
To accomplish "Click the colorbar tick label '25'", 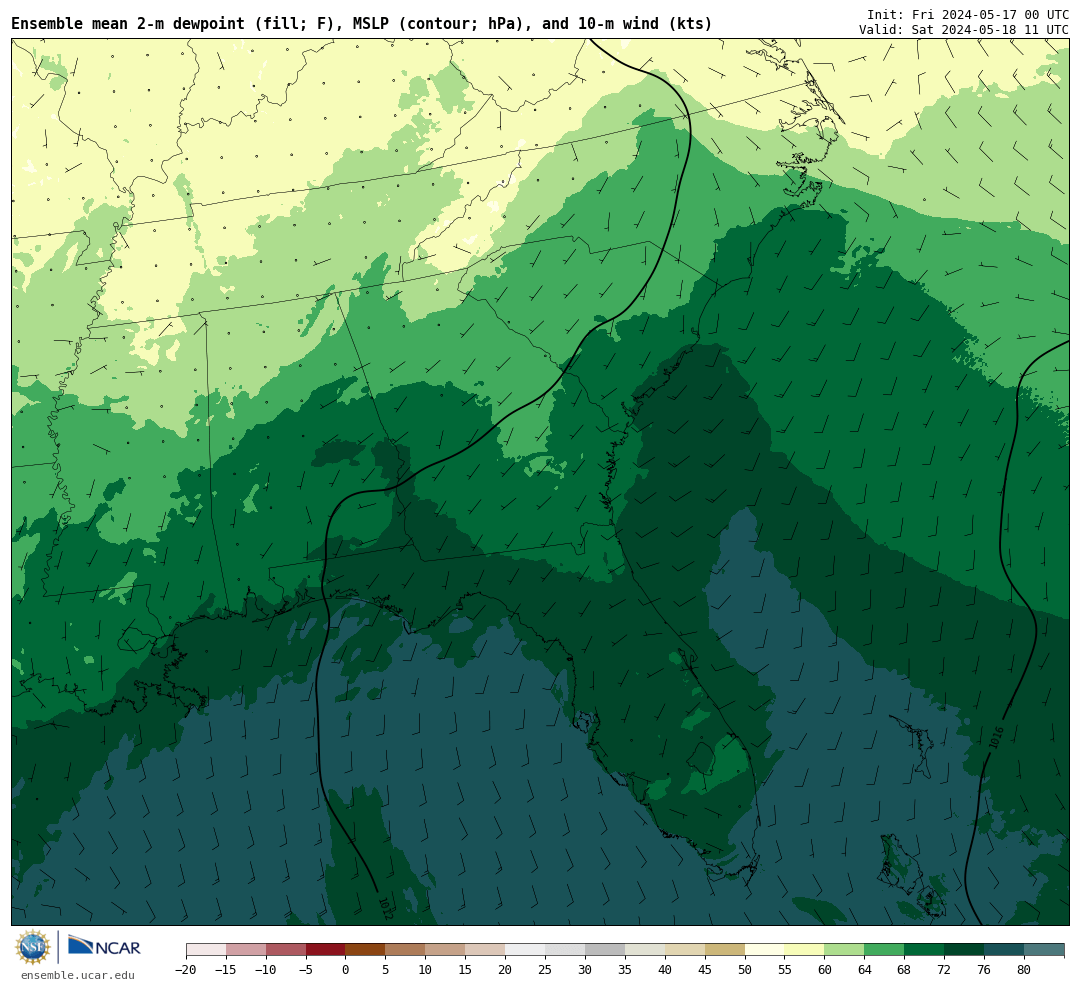I will 545,969.
